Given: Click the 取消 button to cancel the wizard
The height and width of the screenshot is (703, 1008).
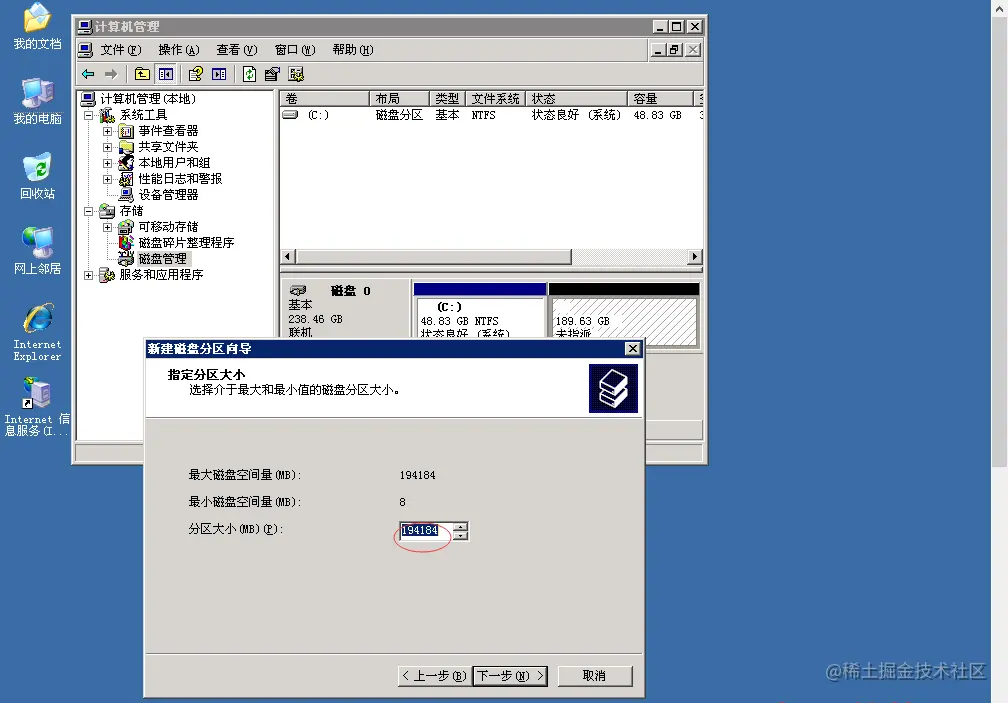Looking at the screenshot, I should click(595, 675).
